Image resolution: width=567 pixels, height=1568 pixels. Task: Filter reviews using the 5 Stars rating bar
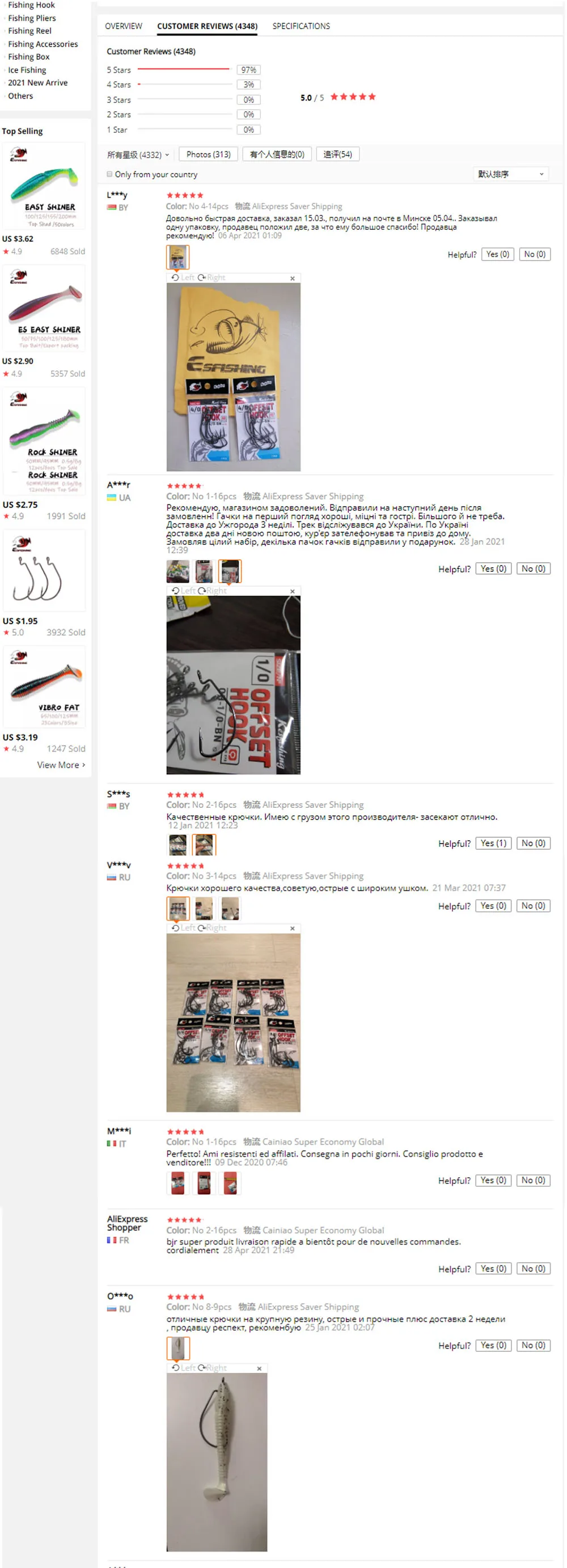tap(184, 70)
